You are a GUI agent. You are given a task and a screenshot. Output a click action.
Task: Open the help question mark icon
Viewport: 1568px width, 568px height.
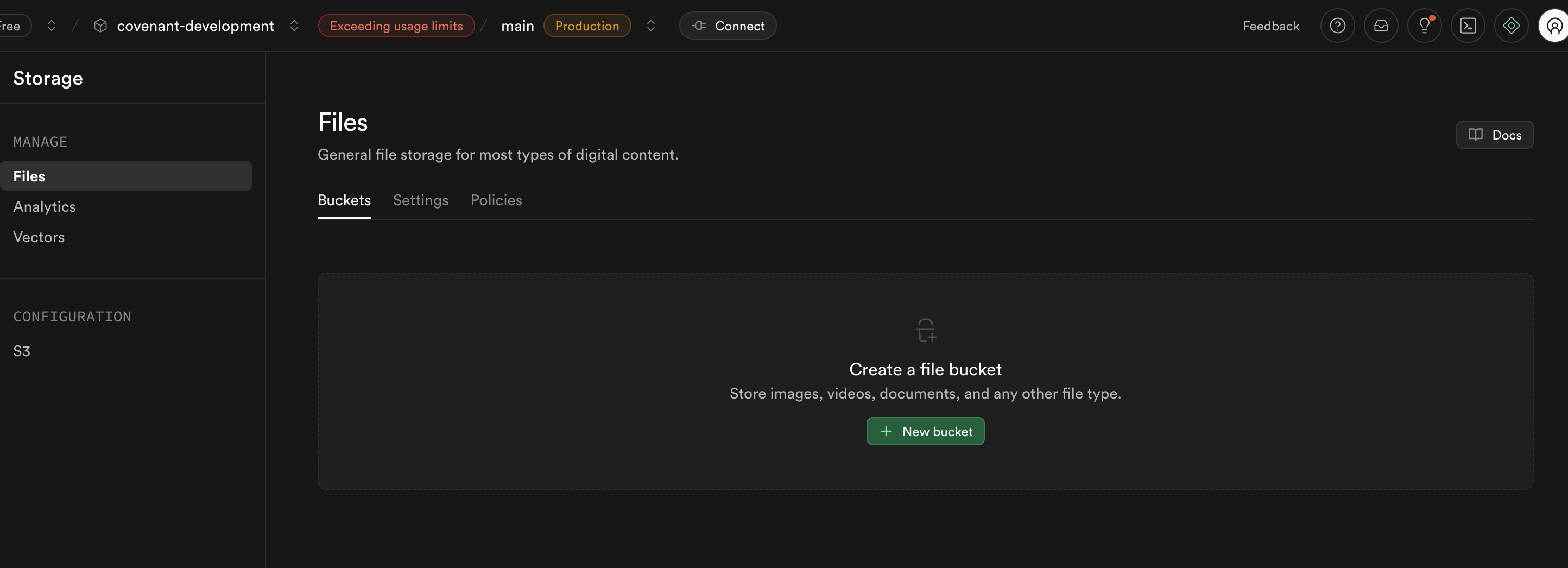coord(1337,26)
